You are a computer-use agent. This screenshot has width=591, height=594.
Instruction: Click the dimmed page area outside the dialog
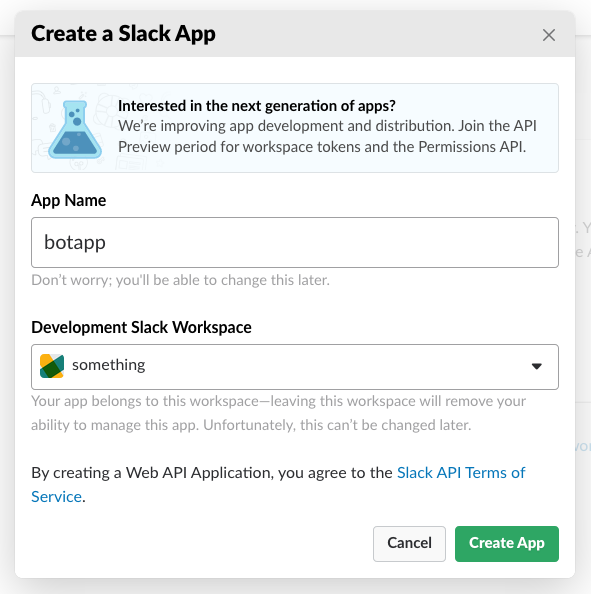[x=583, y=303]
